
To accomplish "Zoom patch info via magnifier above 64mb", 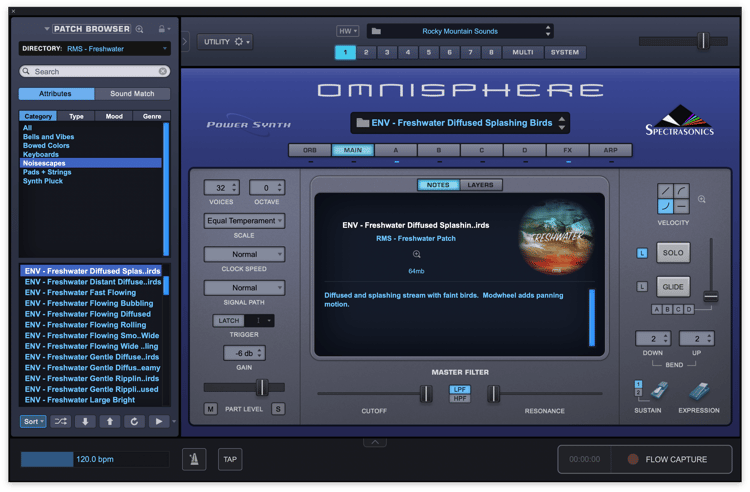I will tap(417, 254).
